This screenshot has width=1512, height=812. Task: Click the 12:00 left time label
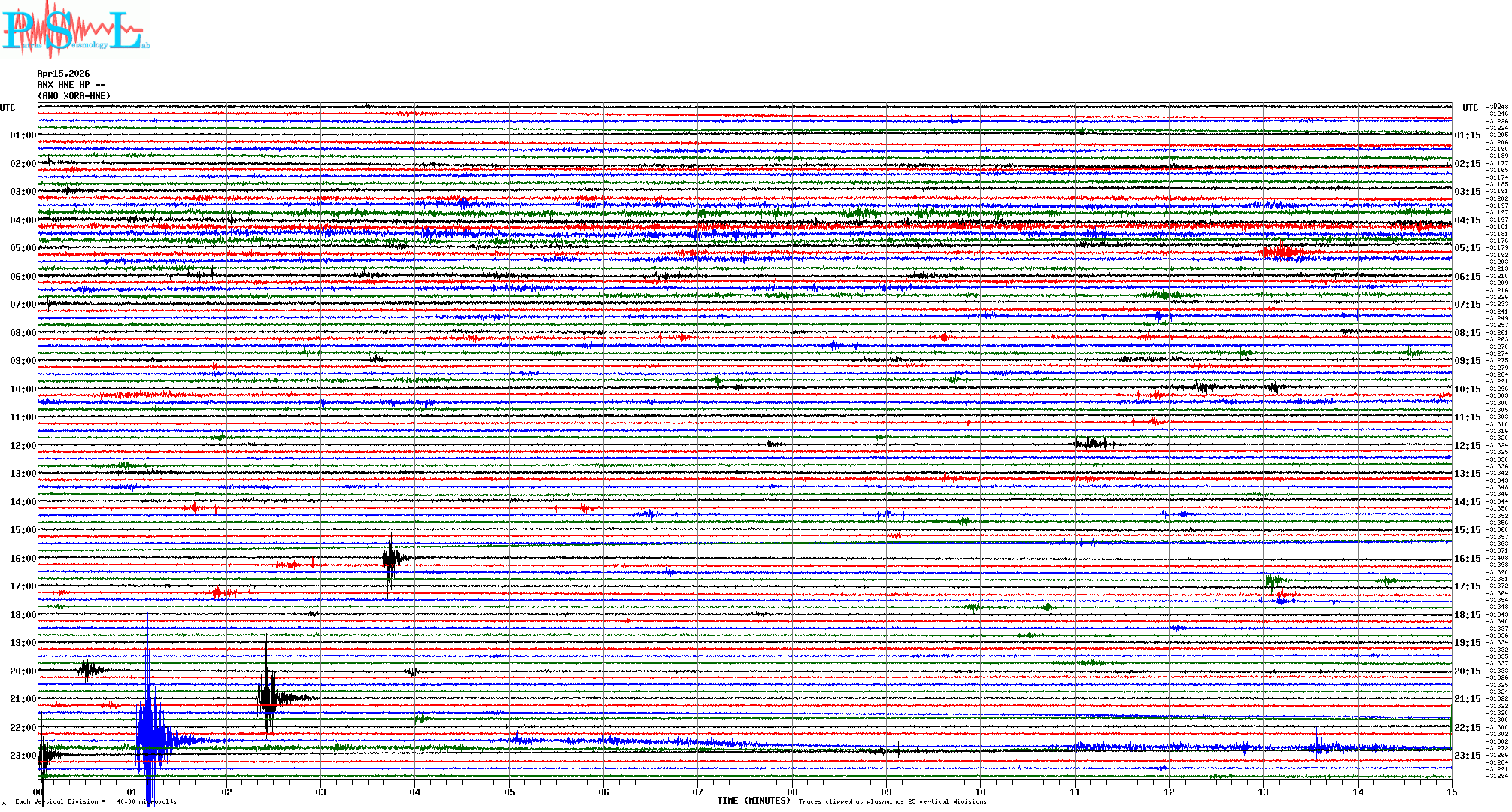(x=23, y=446)
